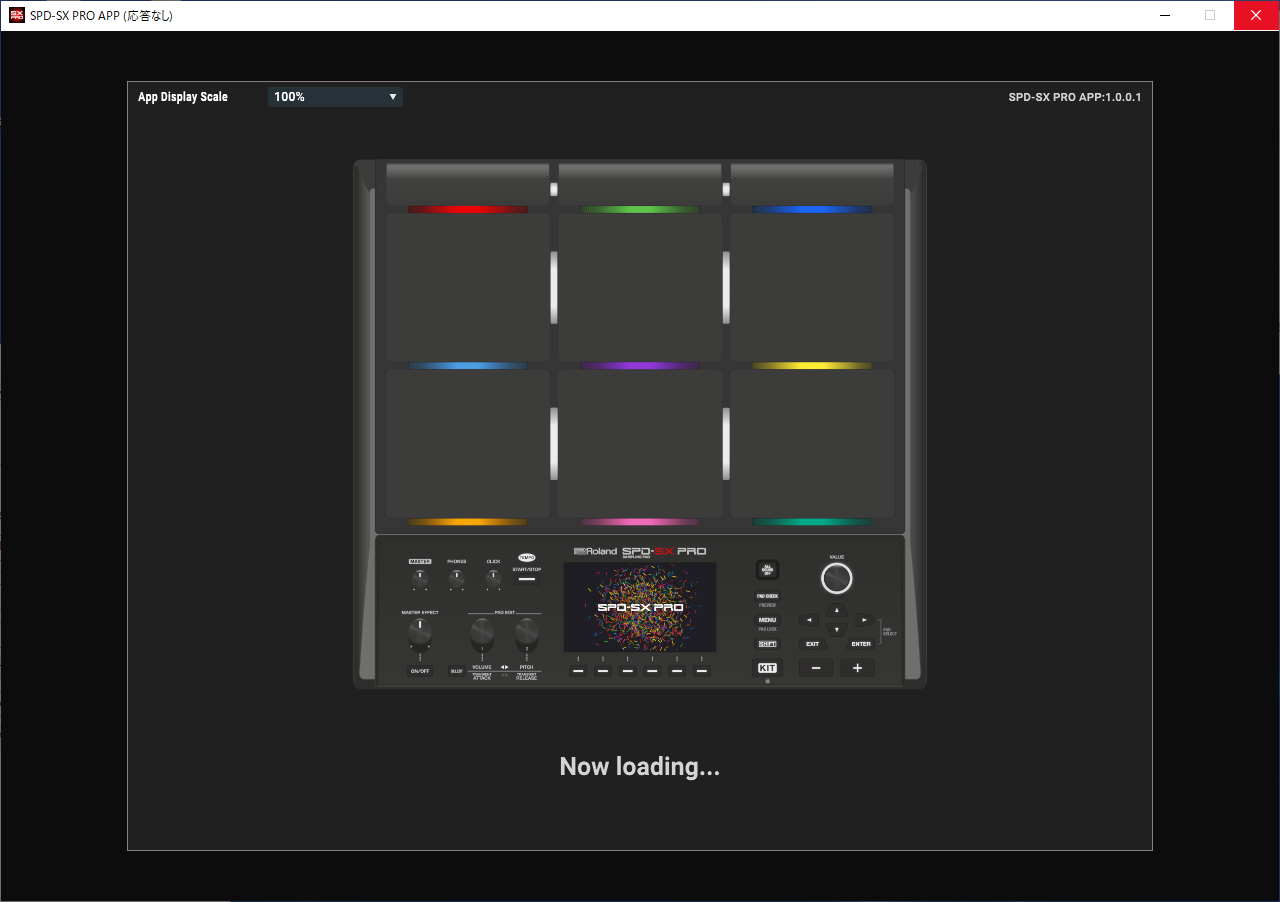Hit the large pad above the teal LED
The image size is (1280, 902).
[812, 444]
